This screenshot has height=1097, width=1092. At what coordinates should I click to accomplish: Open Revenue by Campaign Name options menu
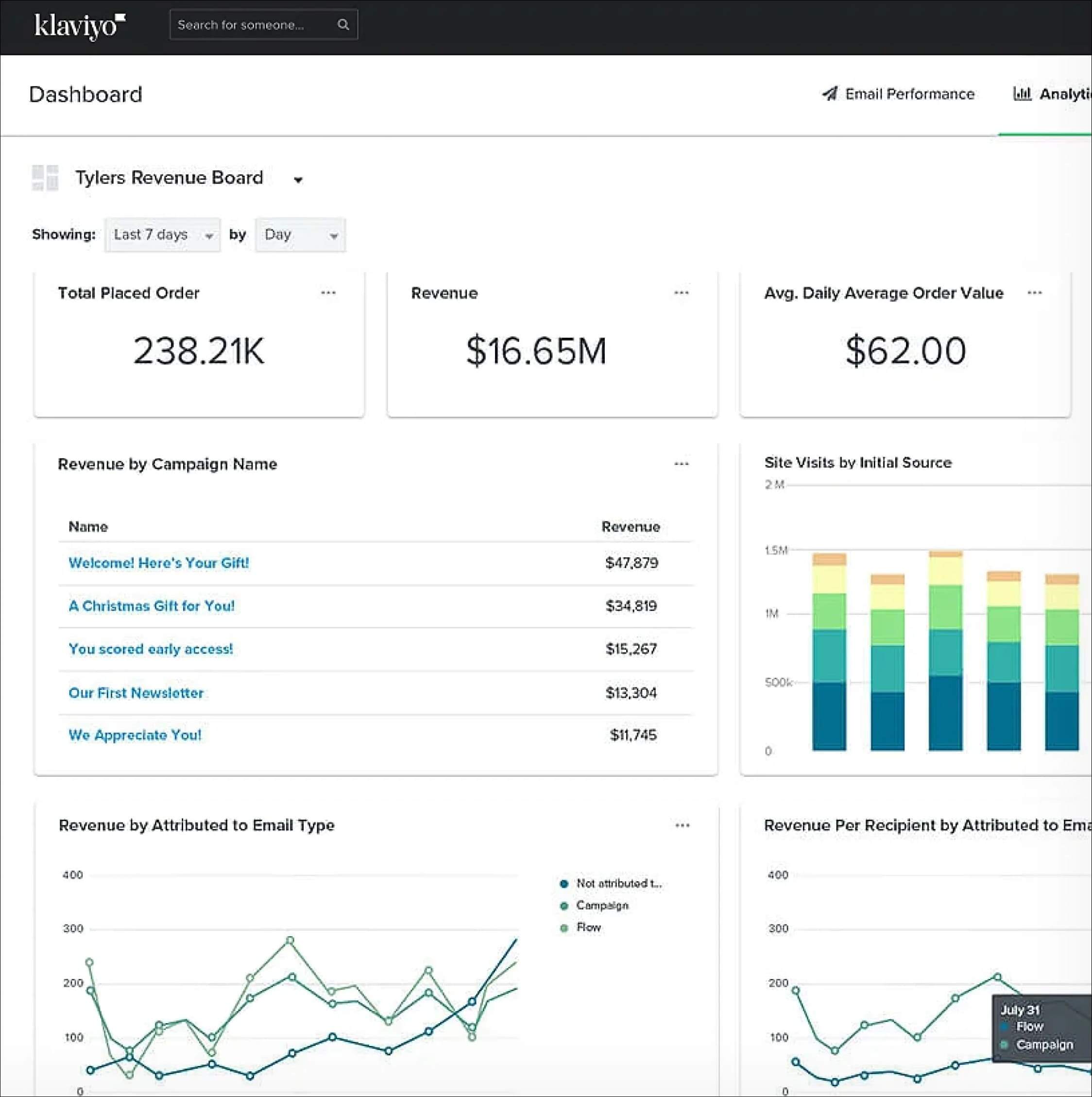tap(681, 464)
